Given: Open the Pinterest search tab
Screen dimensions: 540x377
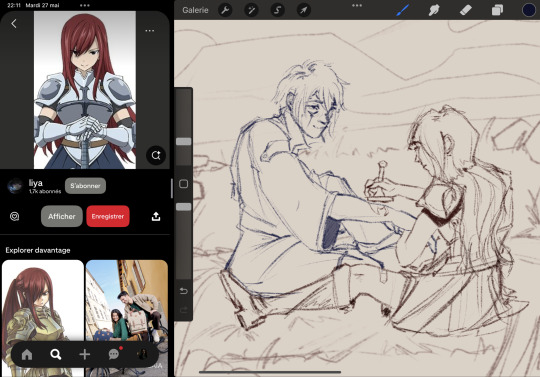Looking at the screenshot, I should click(x=55, y=354).
